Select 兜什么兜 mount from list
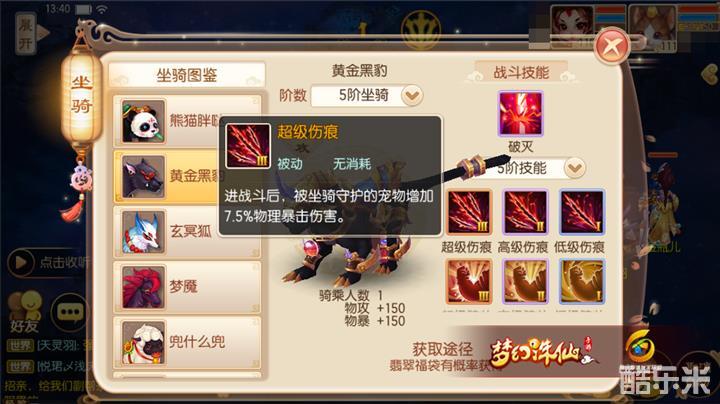The image size is (720, 404). [x=187, y=342]
